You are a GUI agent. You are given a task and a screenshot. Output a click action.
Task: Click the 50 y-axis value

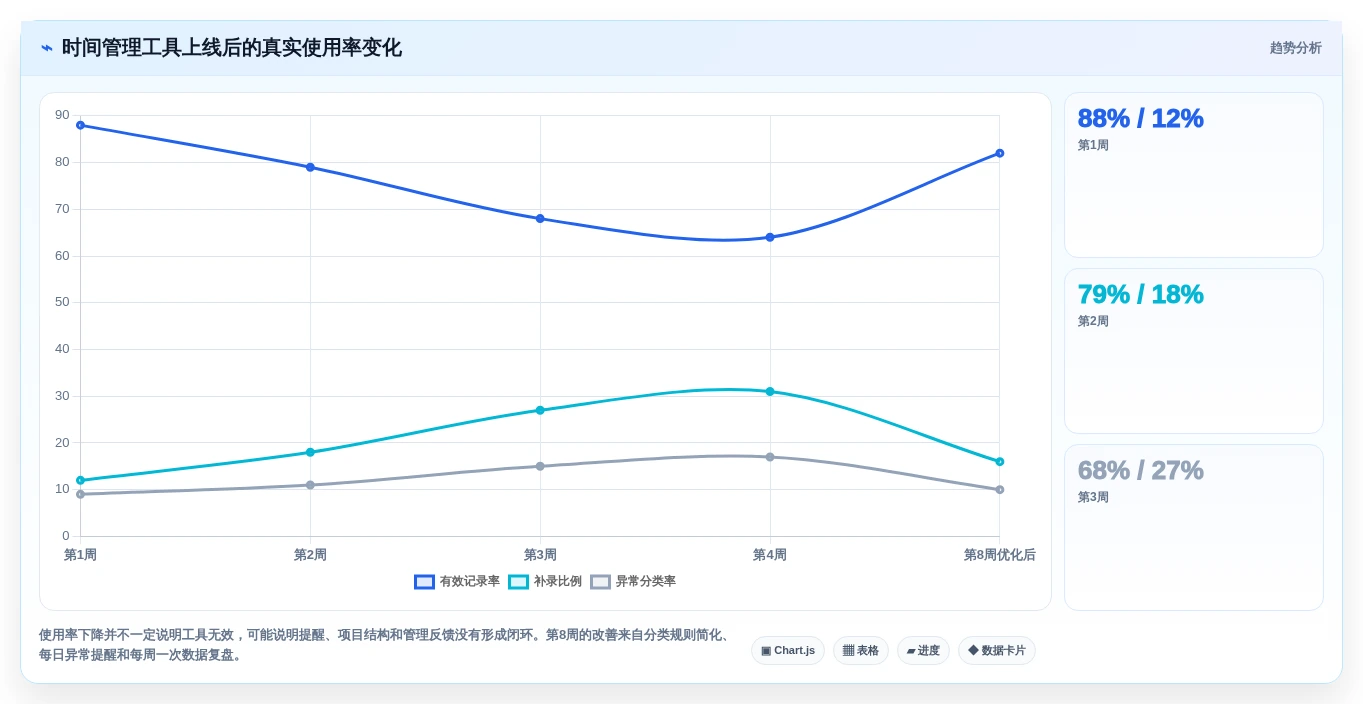(x=62, y=302)
